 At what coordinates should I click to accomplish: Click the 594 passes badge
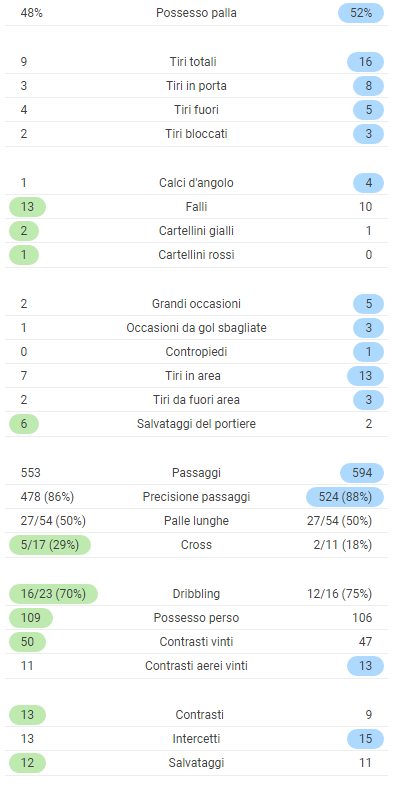(x=362, y=474)
